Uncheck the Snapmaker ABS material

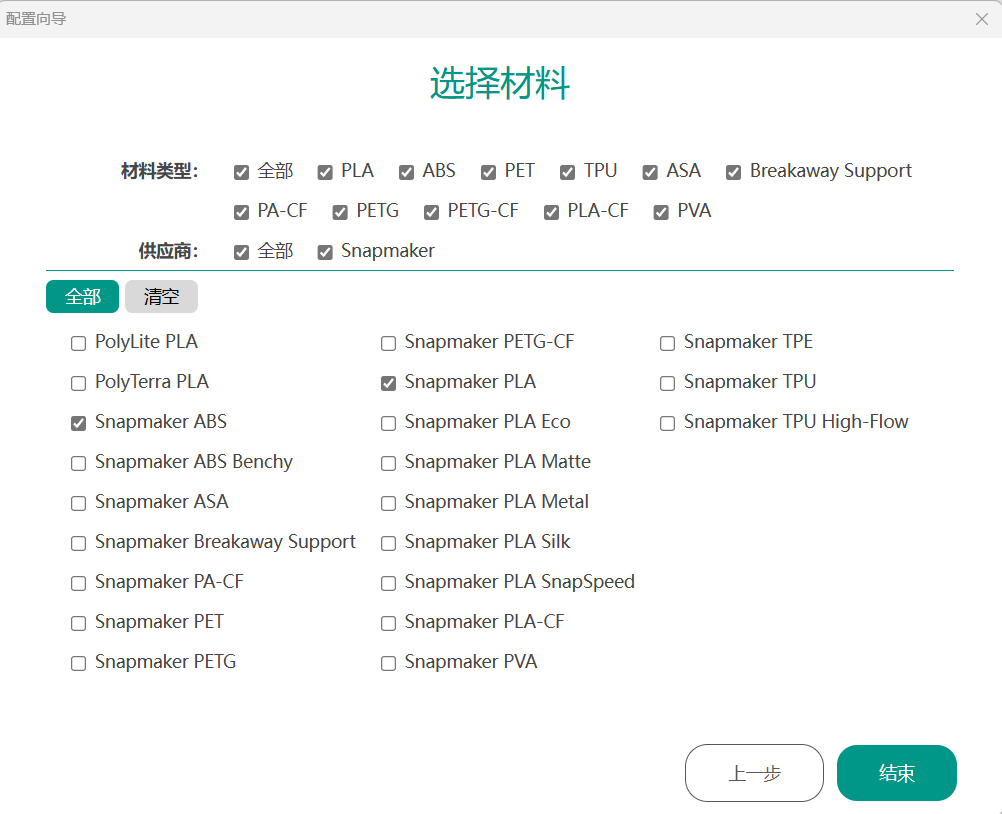[79, 424]
